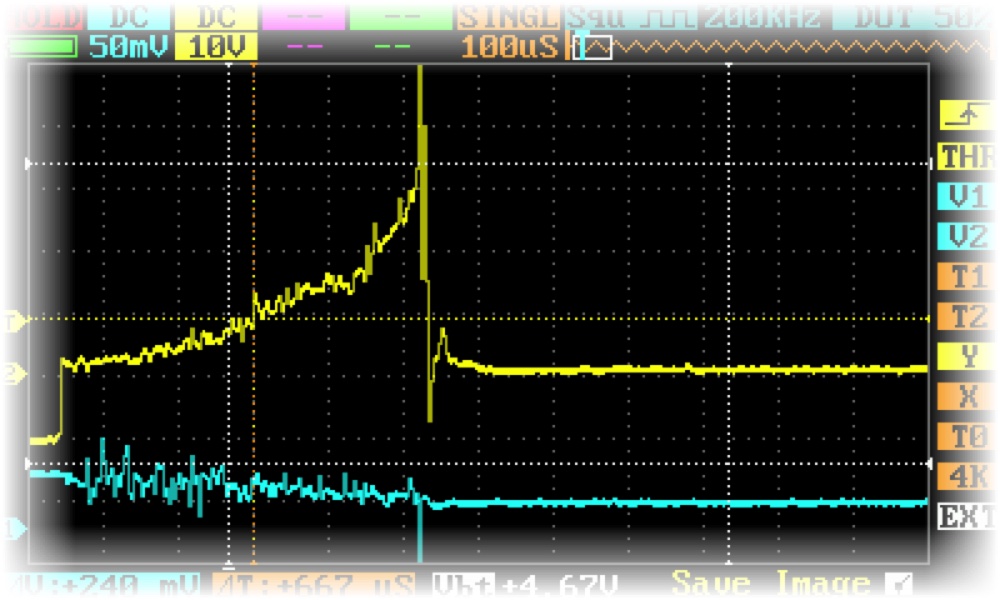This screenshot has height=600, width=1000.
Task: Click the upper V1 cursor left marker
Action: click(27, 164)
